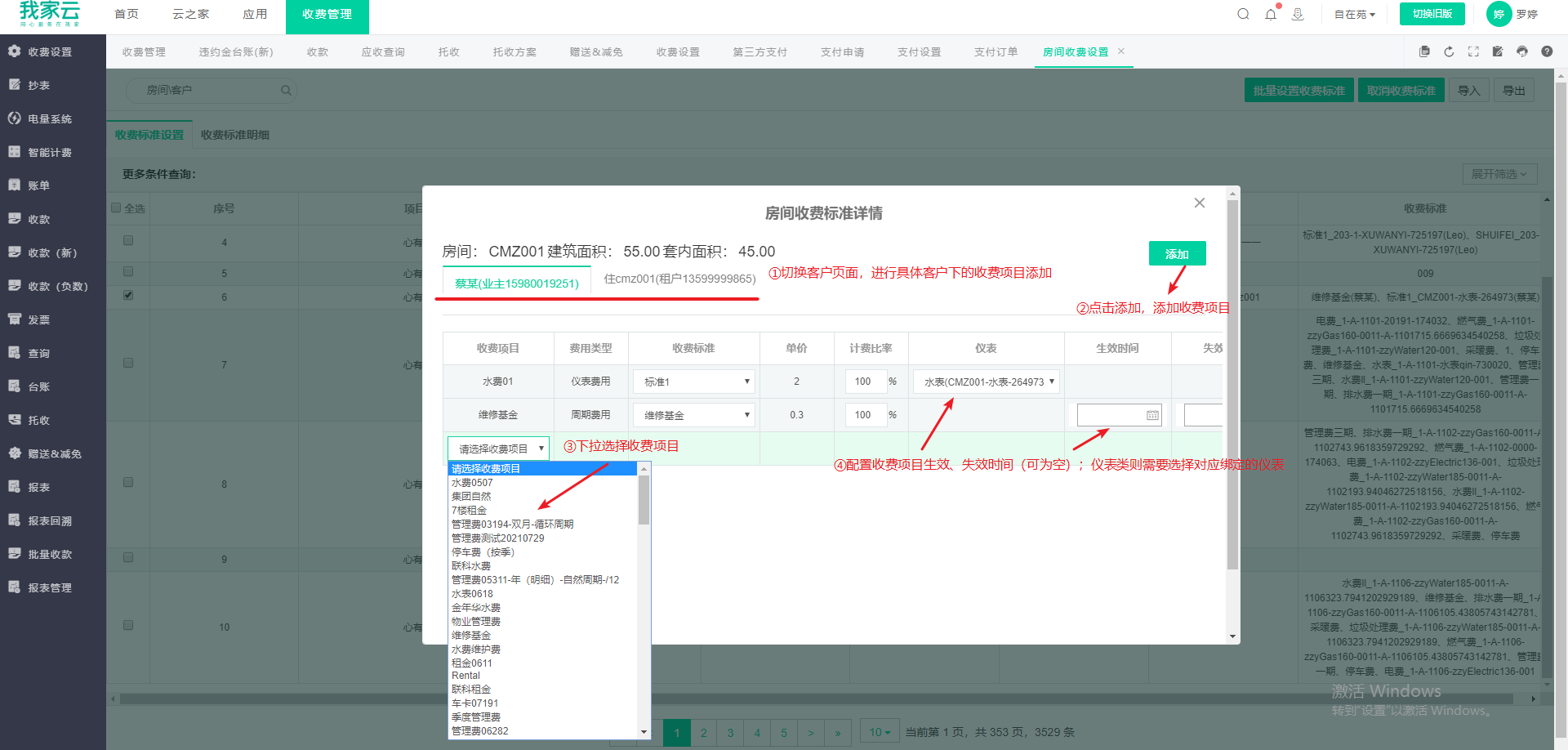The height and width of the screenshot is (750, 1568).
Task: Open the 托收方案 tab
Action: point(514,51)
